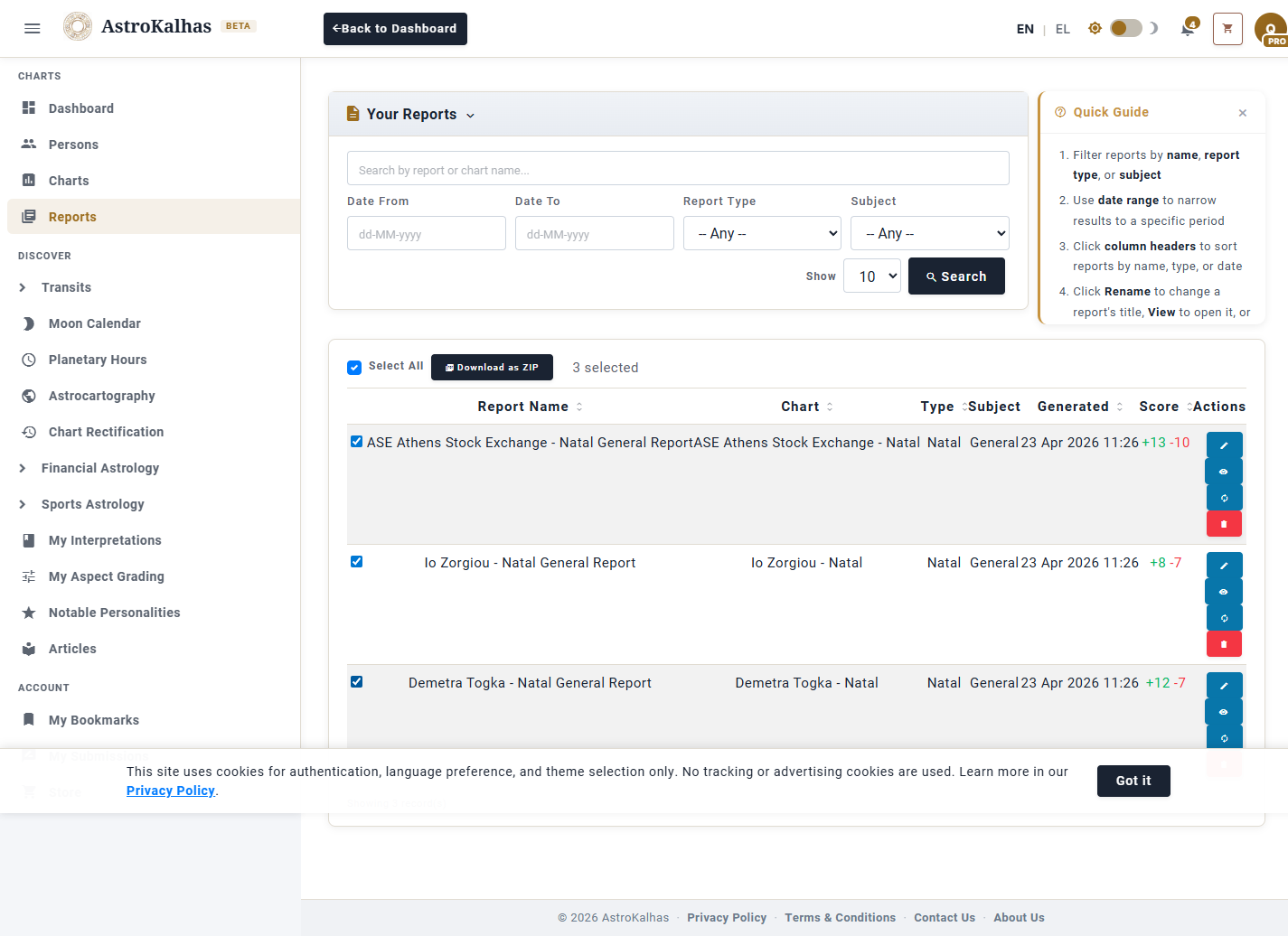The image size is (1288, 936).
Task: Close the Quick Guide panel
Action: [1243, 113]
